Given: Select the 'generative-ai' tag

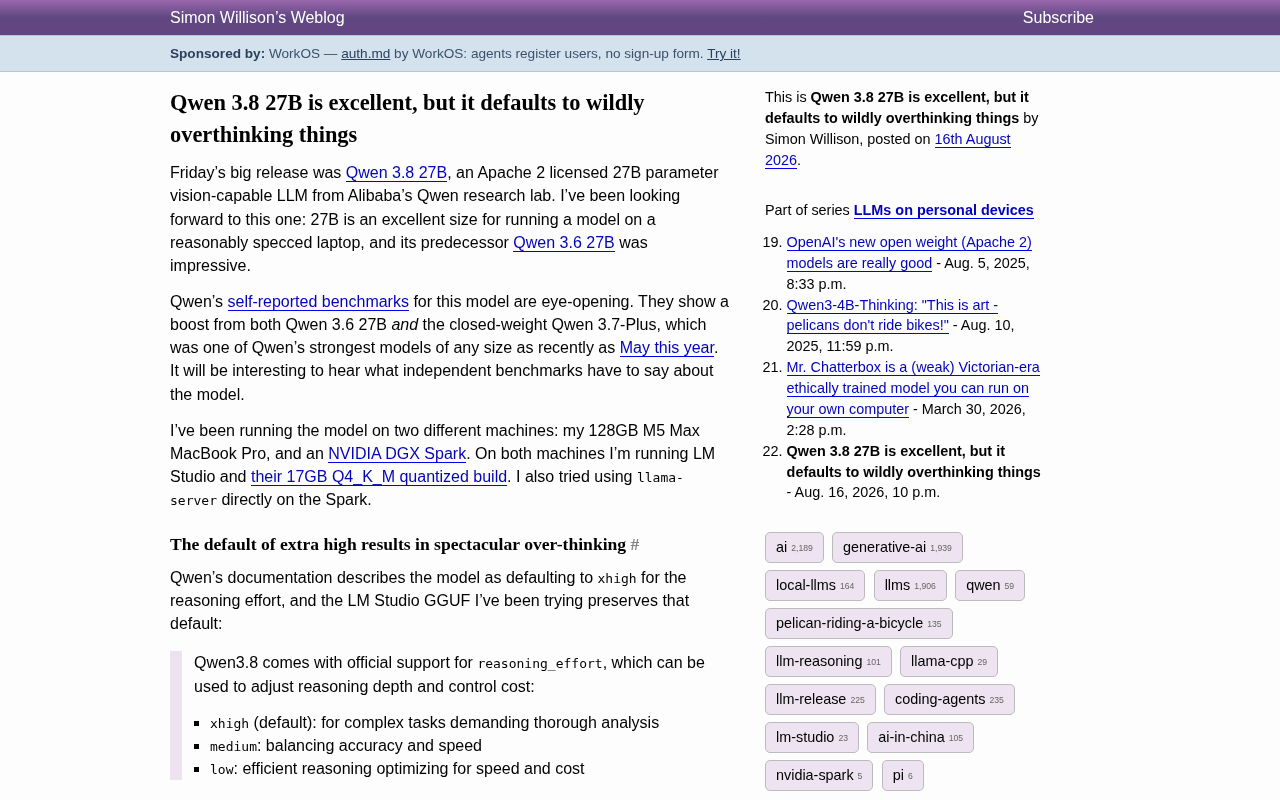Looking at the screenshot, I should pyautogui.click(x=897, y=548).
